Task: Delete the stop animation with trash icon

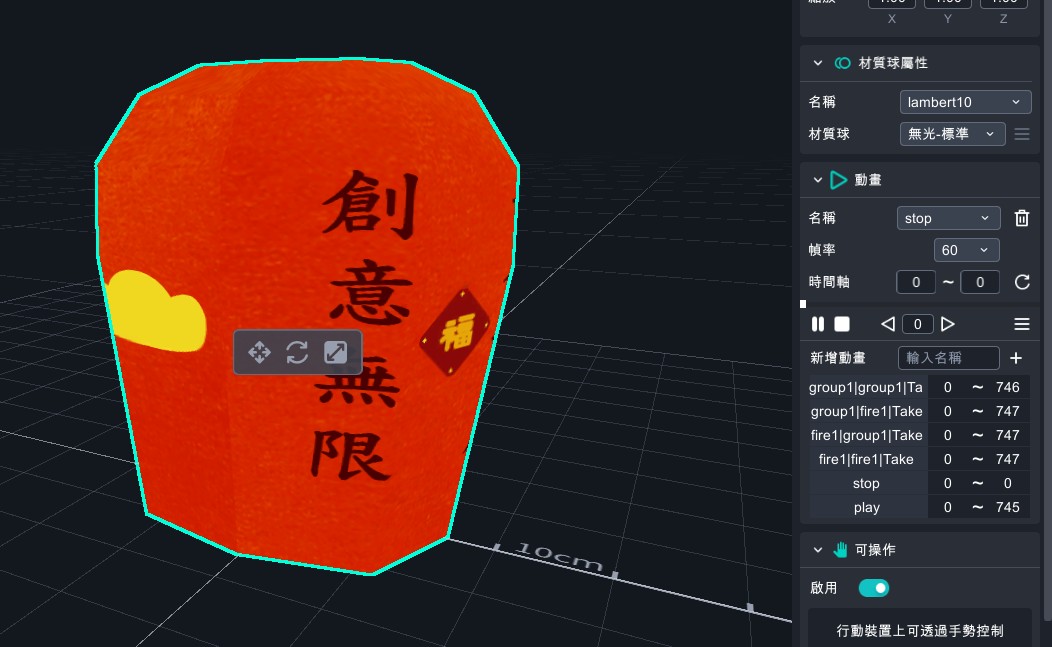Action: pyautogui.click(x=1022, y=218)
